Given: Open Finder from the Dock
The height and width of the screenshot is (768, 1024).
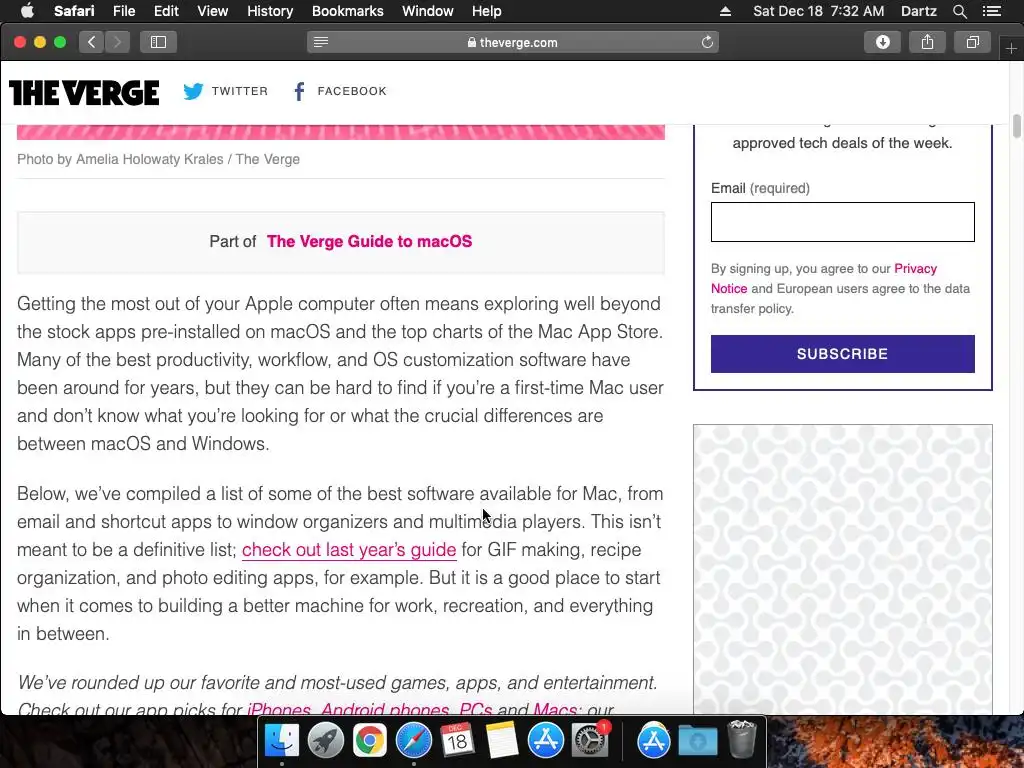Looking at the screenshot, I should pos(281,741).
